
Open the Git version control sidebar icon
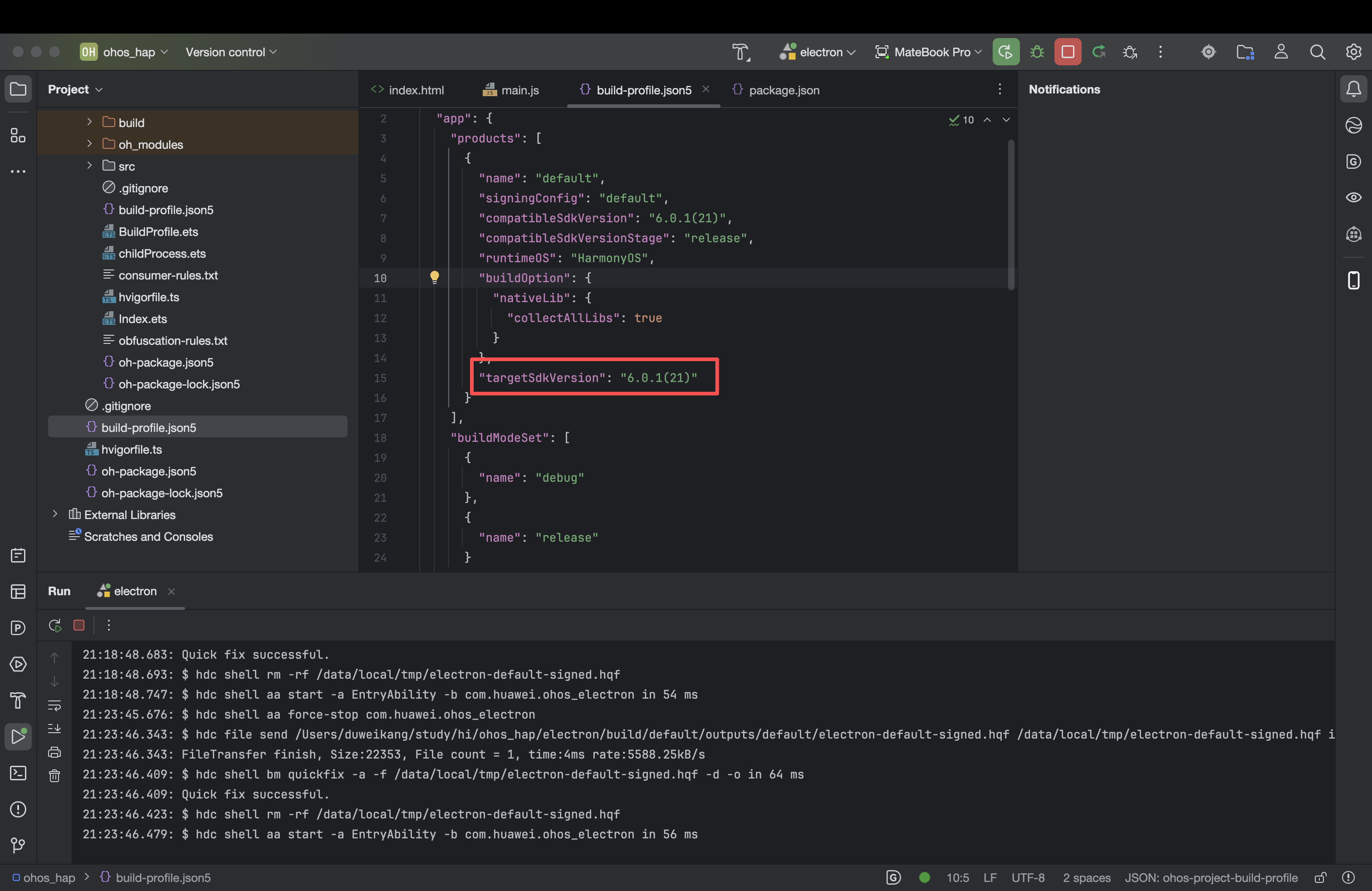pos(19,845)
